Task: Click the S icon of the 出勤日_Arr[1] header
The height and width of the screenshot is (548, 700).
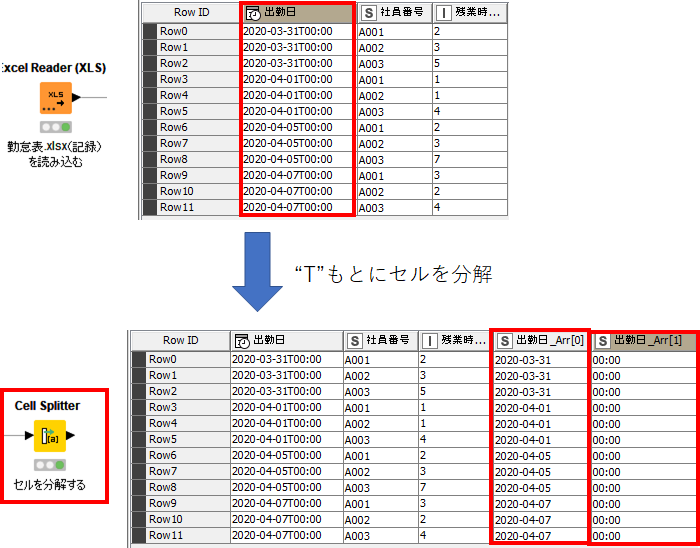Action: click(x=603, y=341)
